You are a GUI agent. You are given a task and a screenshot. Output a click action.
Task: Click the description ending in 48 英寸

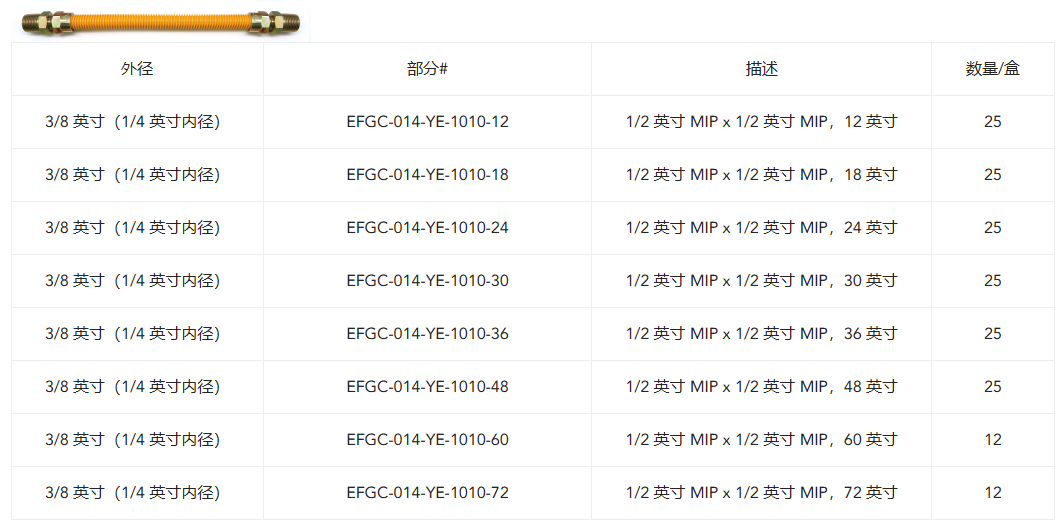pyautogui.click(x=761, y=386)
